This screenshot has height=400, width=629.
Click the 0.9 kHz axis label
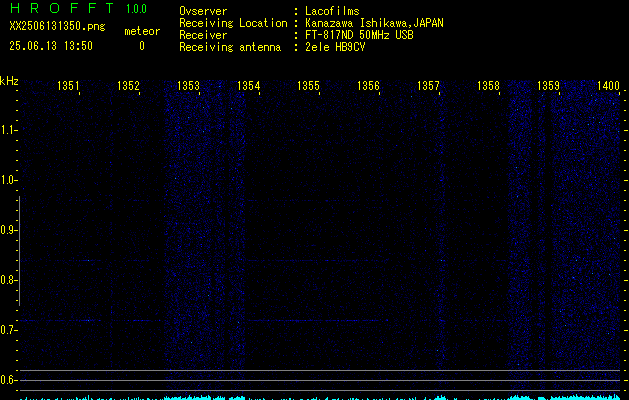tap(7, 230)
